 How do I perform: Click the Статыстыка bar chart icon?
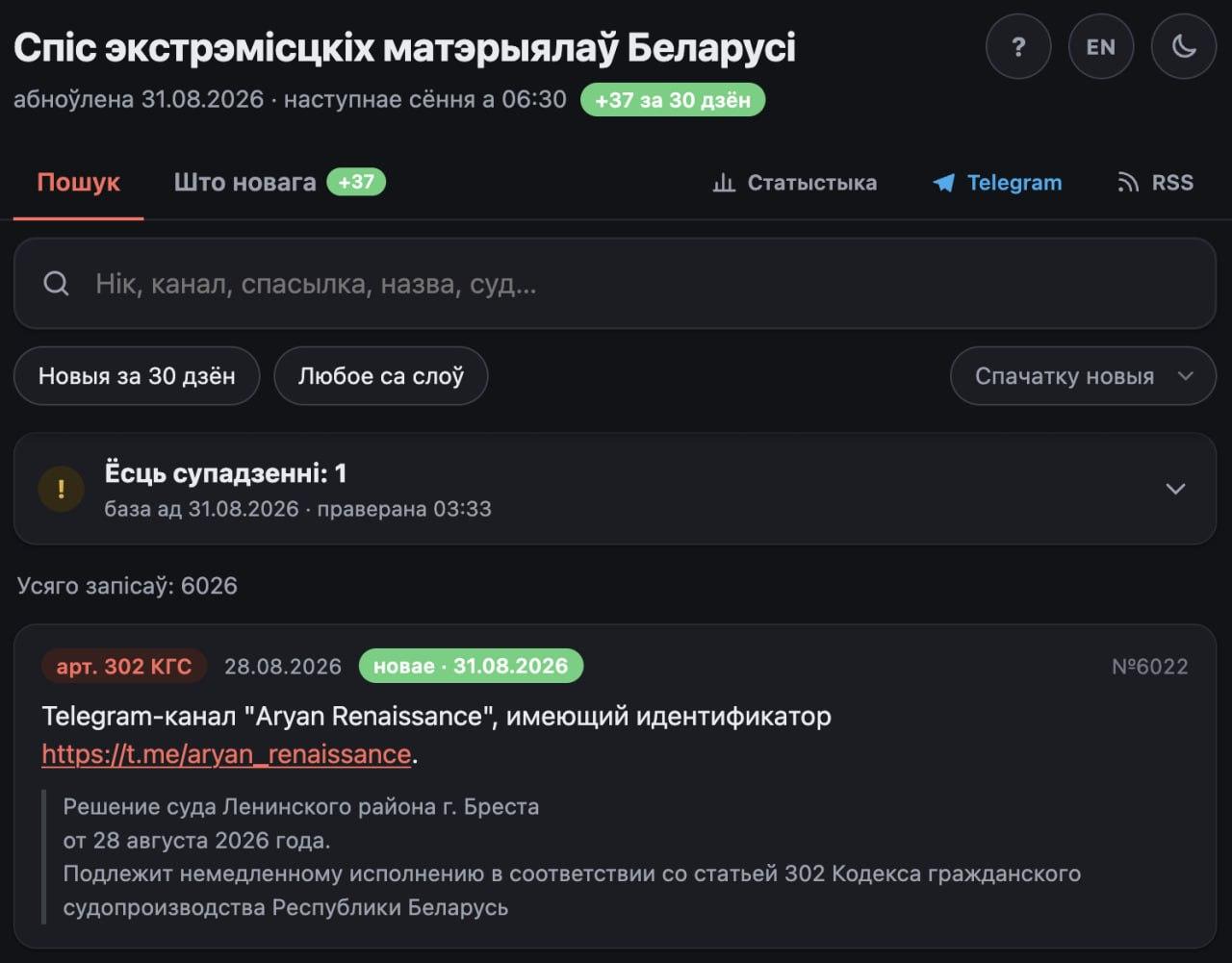pyautogui.click(x=724, y=183)
